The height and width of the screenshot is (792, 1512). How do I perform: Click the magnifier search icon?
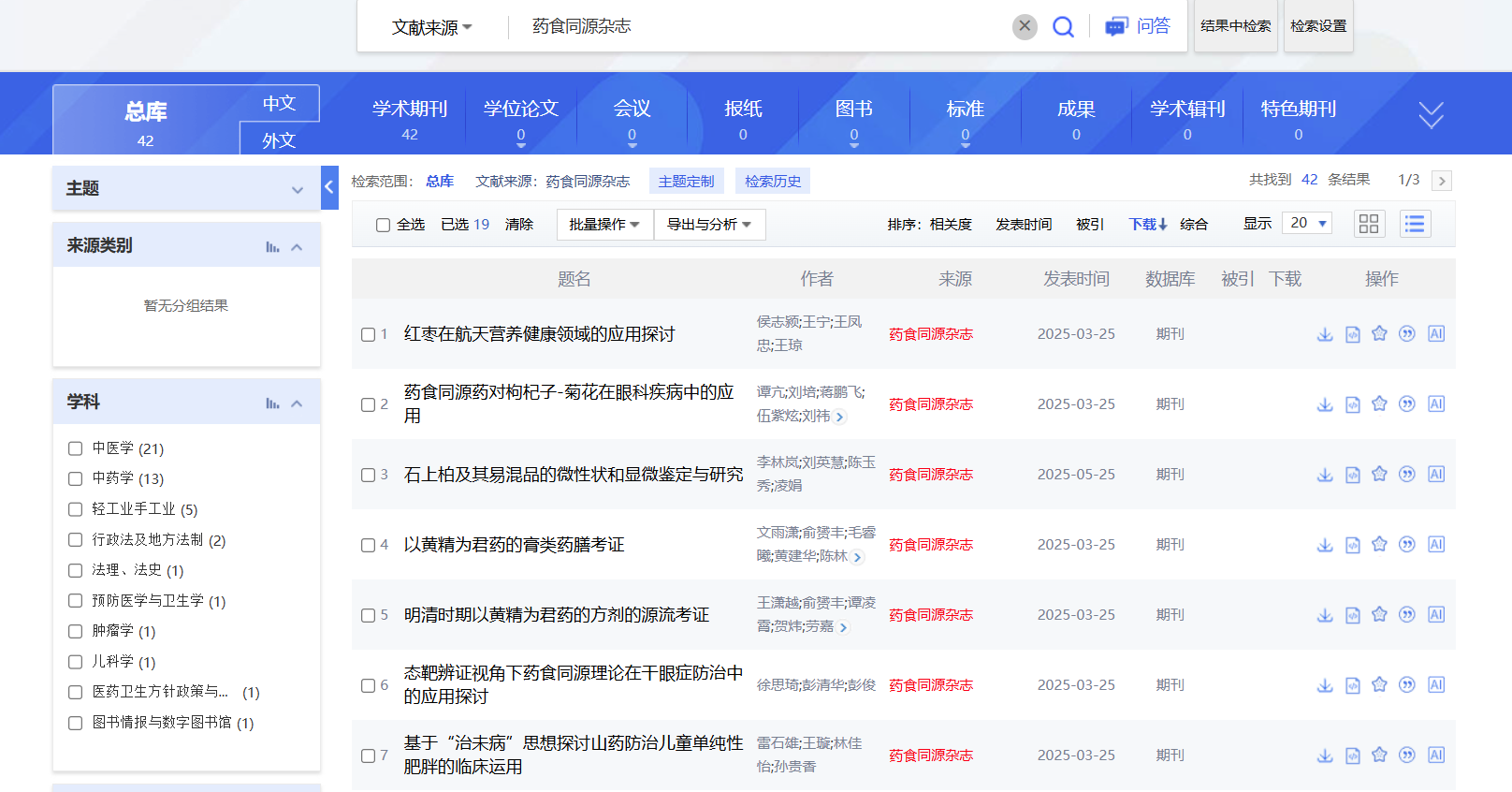1063,26
